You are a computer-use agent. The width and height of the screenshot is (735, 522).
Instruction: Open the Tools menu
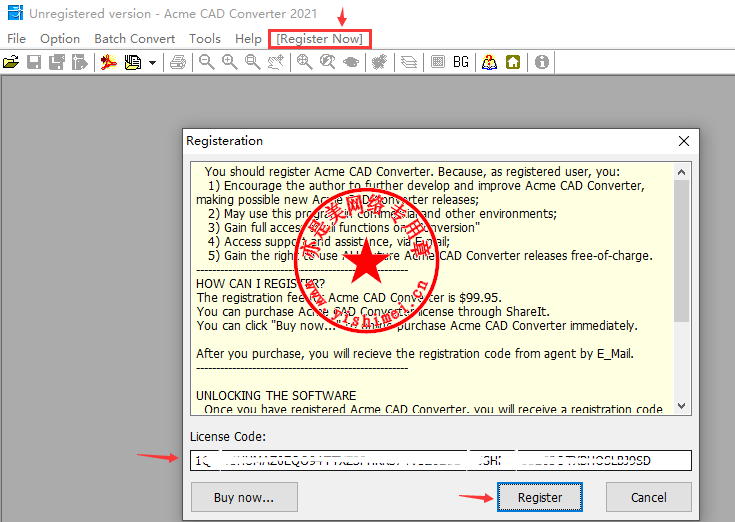205,38
